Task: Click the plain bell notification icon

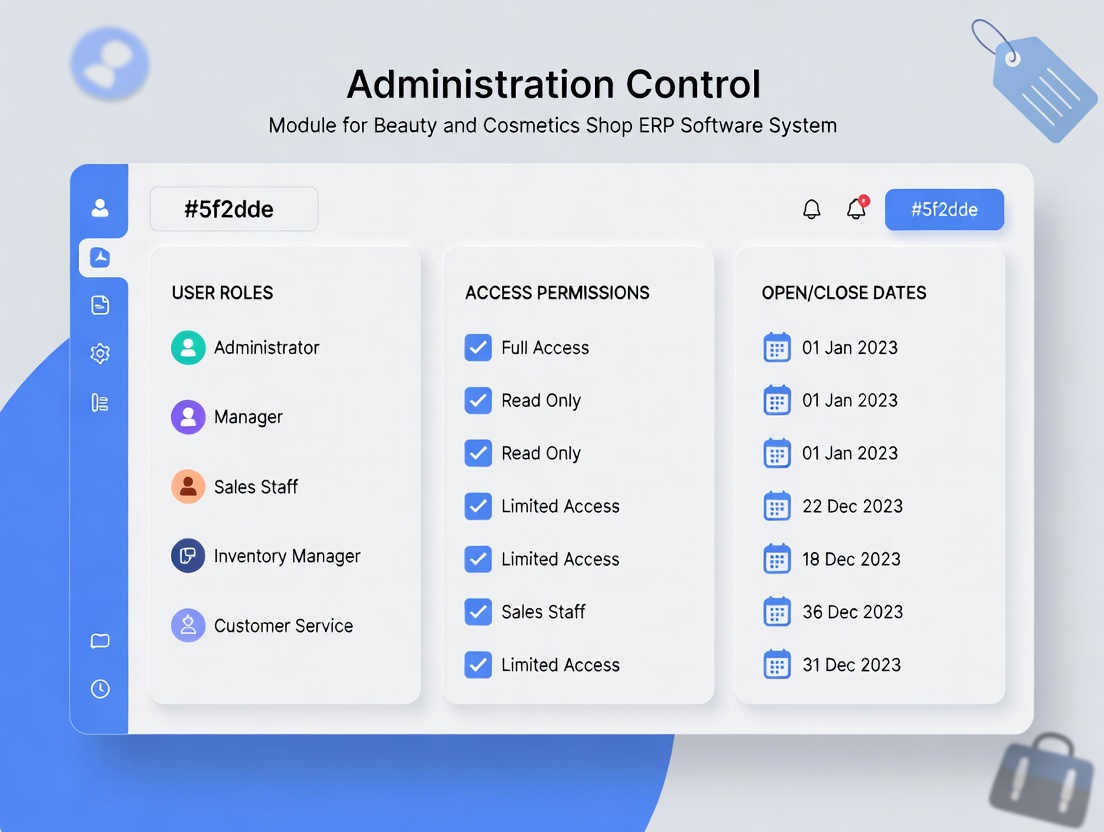Action: (x=812, y=209)
